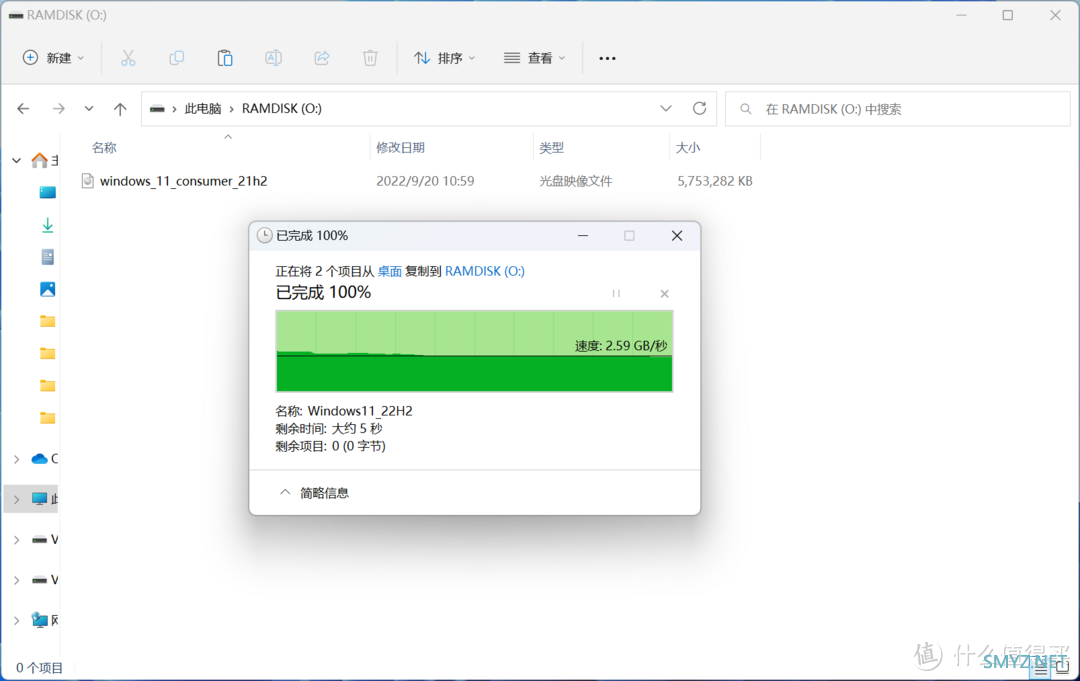Go back with the back arrow

click(23, 109)
